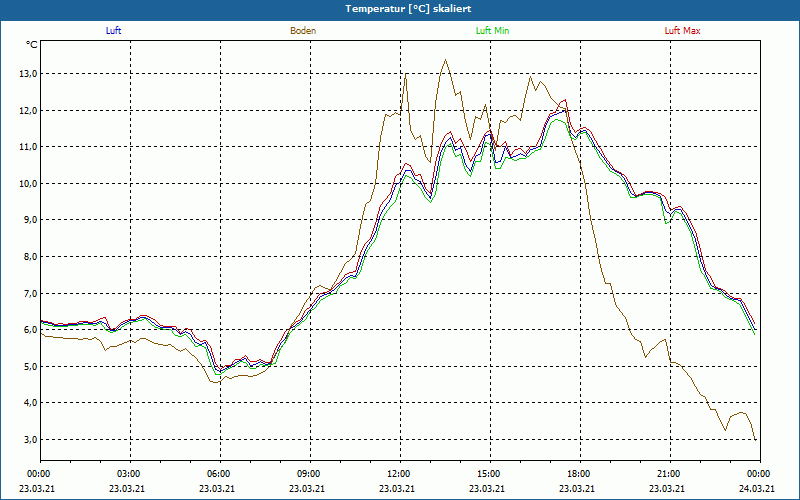
Task: Click the 11,0 y-axis value
Action: (x=28, y=147)
